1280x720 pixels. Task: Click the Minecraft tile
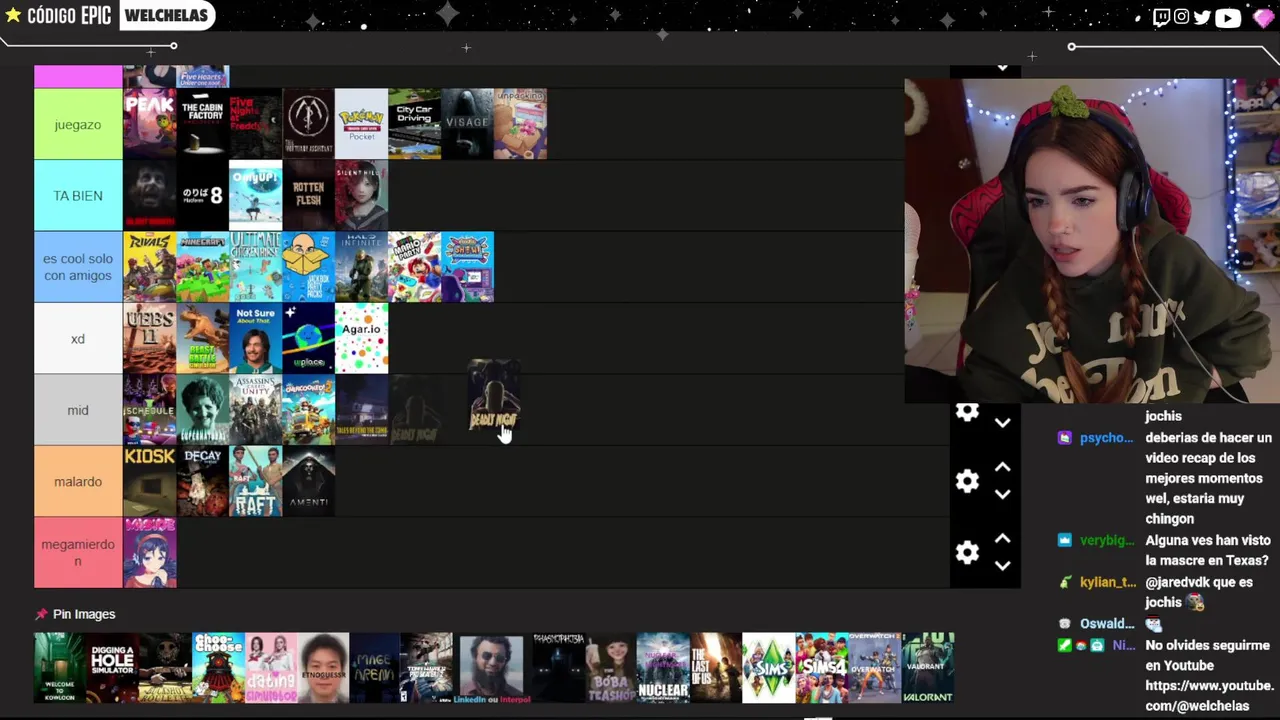point(203,267)
